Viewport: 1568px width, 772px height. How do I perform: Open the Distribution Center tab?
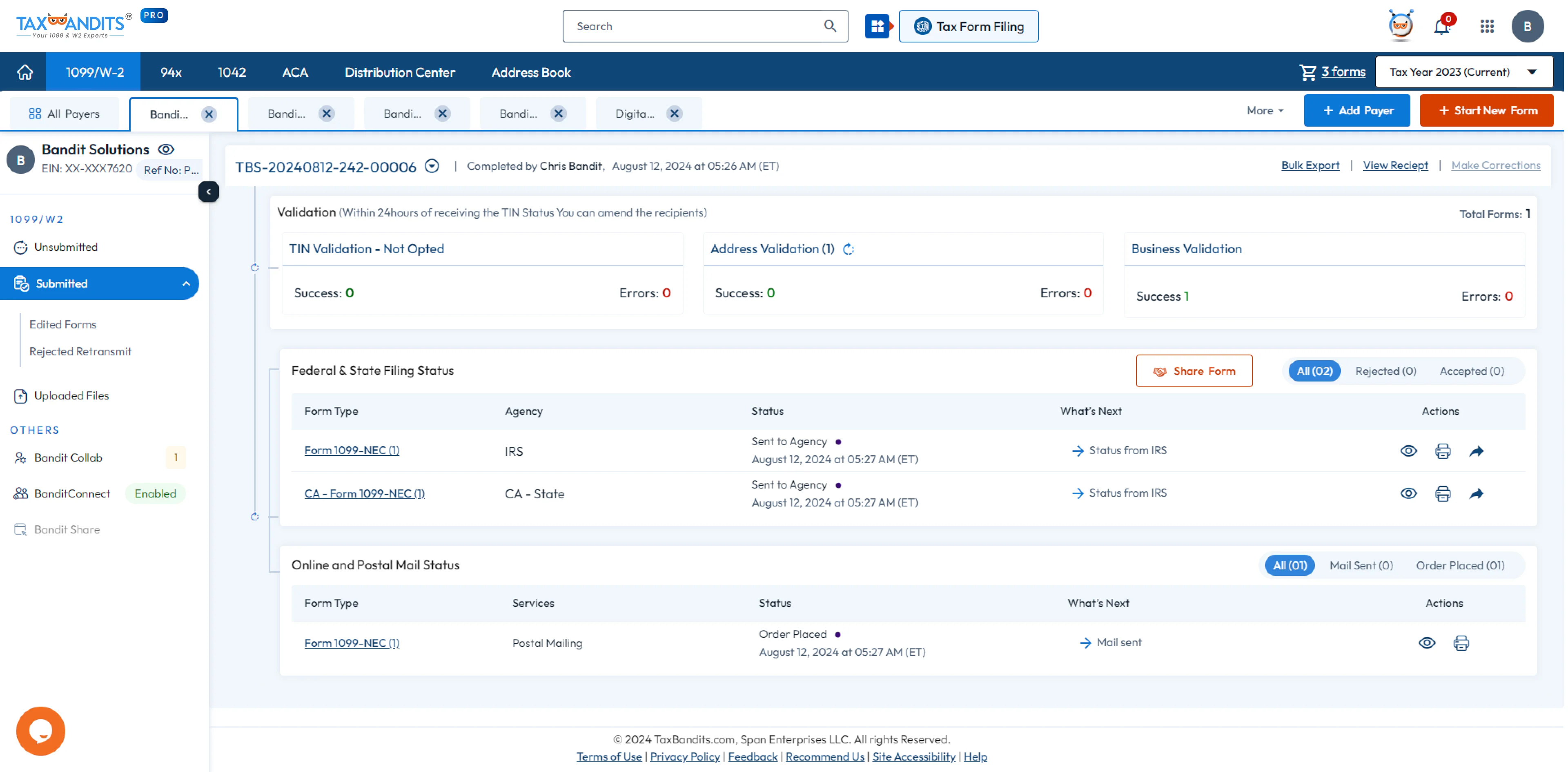[x=399, y=72]
